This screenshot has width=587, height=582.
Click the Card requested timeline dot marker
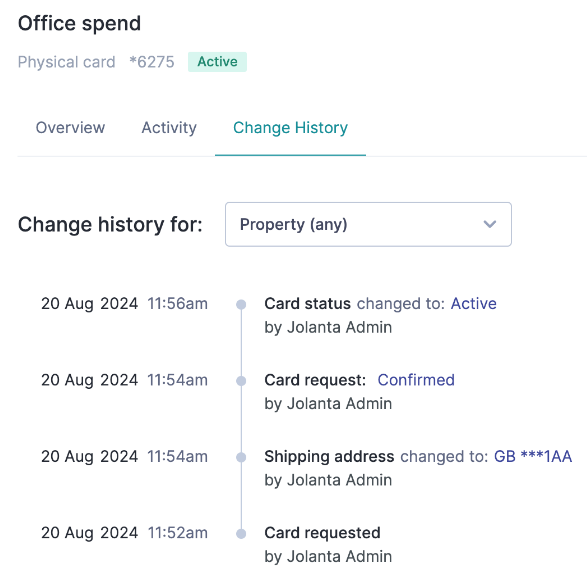[x=241, y=533]
